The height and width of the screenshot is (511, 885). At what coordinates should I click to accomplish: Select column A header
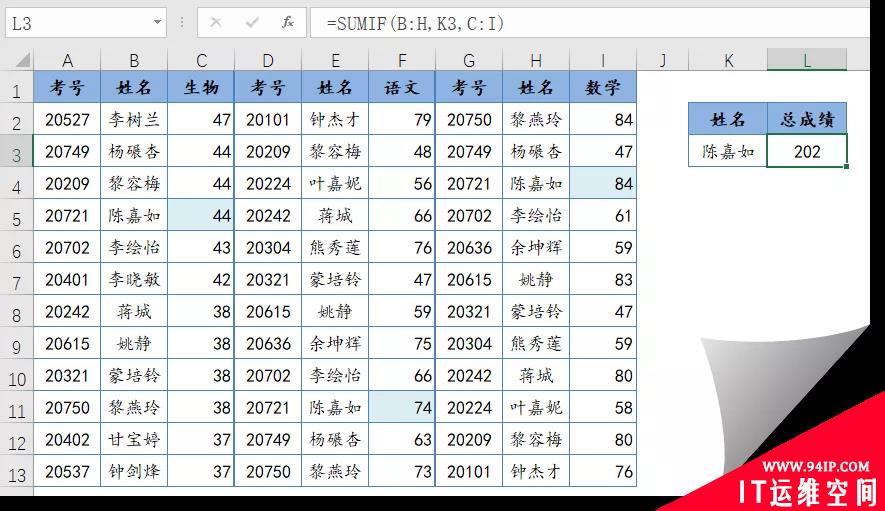(x=67, y=60)
